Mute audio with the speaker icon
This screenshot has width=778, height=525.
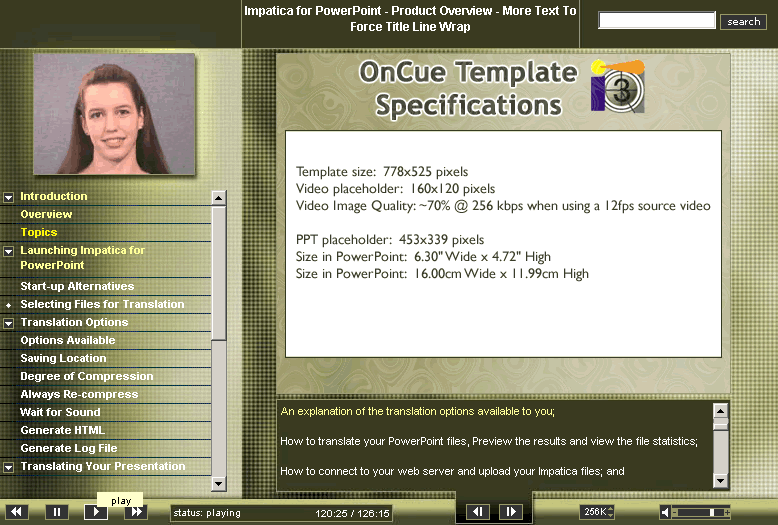[665, 512]
